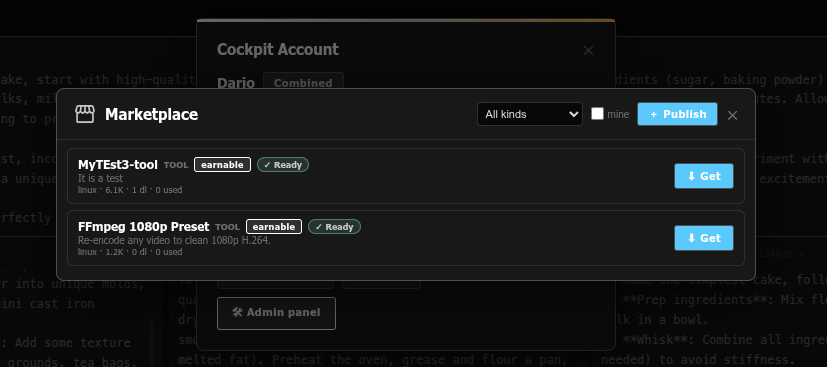Click the Dario account name

coord(236,83)
